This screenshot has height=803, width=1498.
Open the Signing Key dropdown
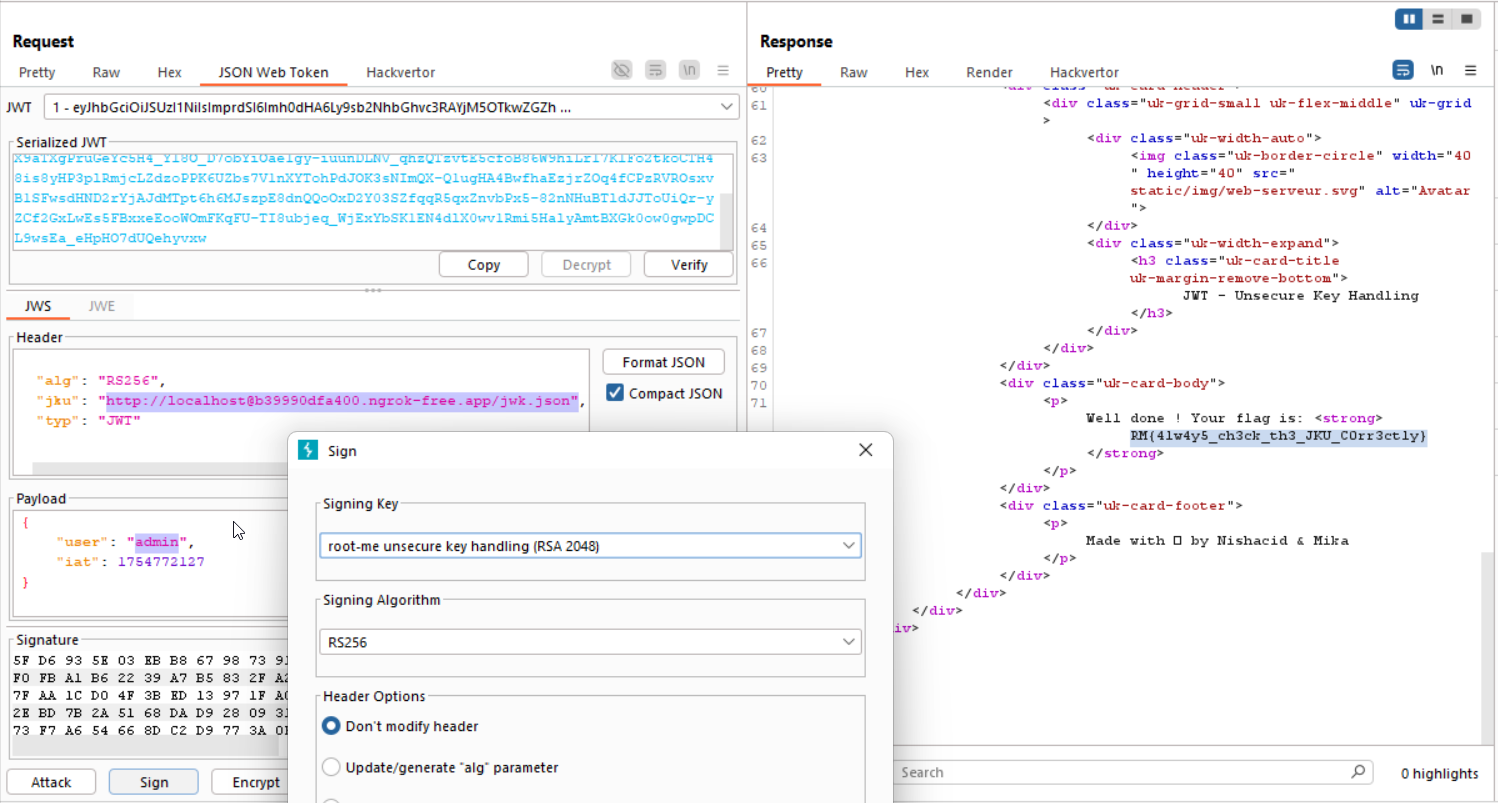click(x=849, y=546)
